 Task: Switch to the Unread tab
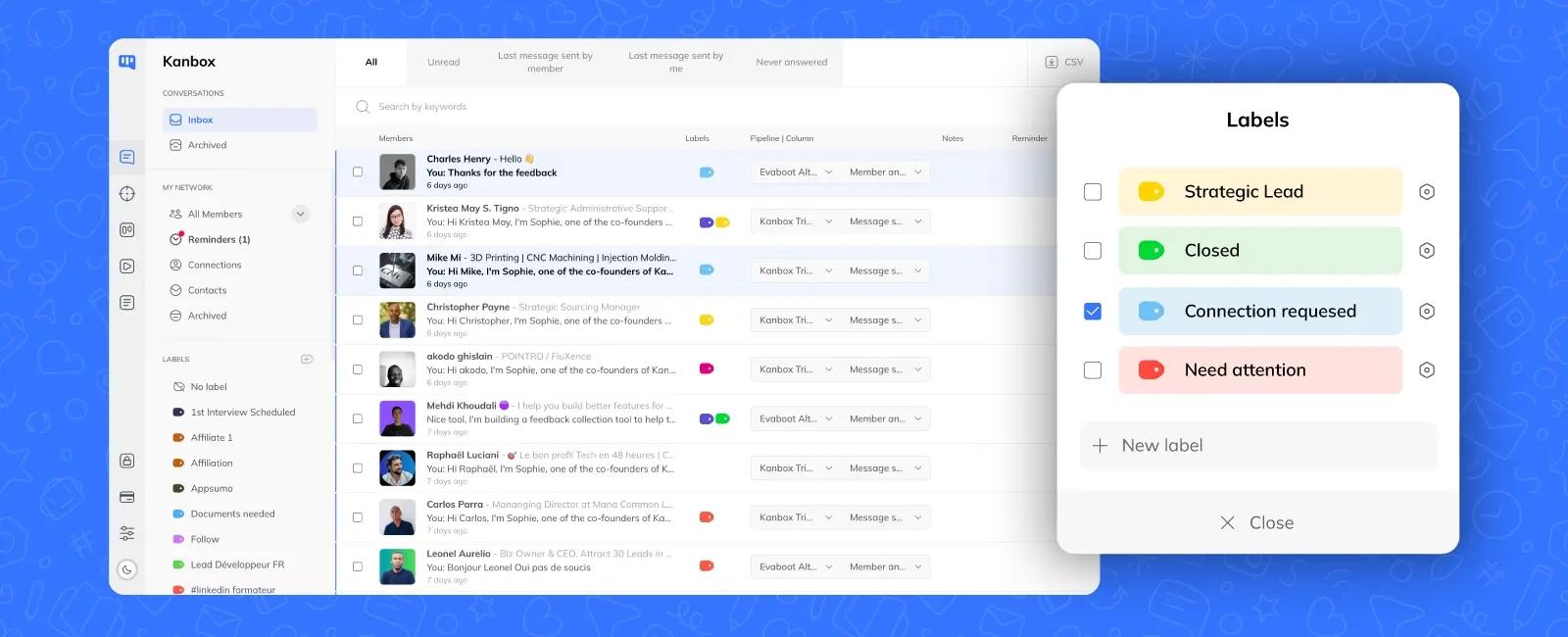(x=444, y=62)
